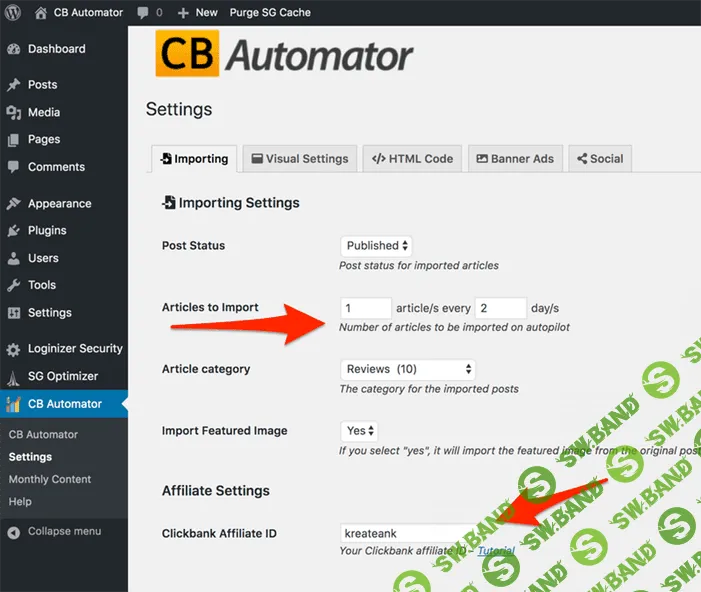701x592 pixels.
Task: Click the Loginizer Security gear icon
Action: click(13, 349)
